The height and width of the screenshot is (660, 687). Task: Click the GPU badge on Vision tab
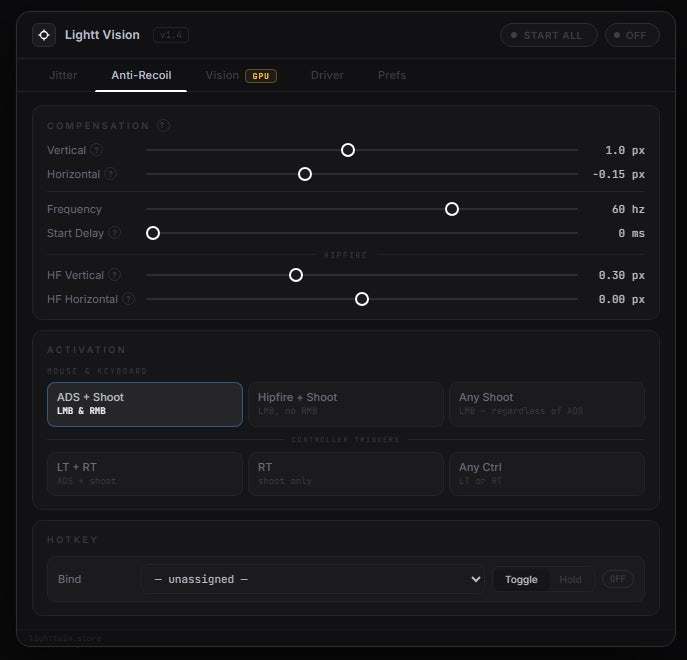pos(261,76)
